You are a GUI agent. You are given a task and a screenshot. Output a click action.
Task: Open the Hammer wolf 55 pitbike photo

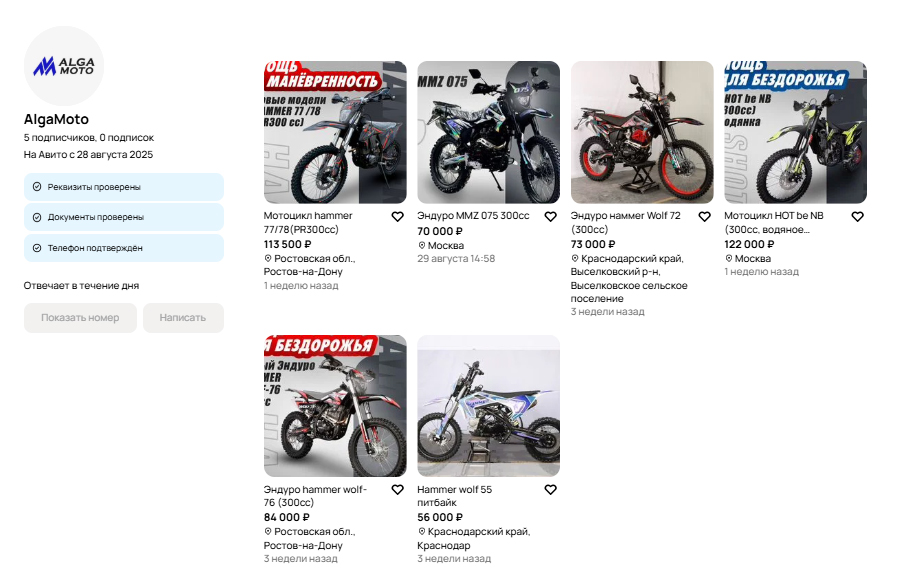click(489, 406)
